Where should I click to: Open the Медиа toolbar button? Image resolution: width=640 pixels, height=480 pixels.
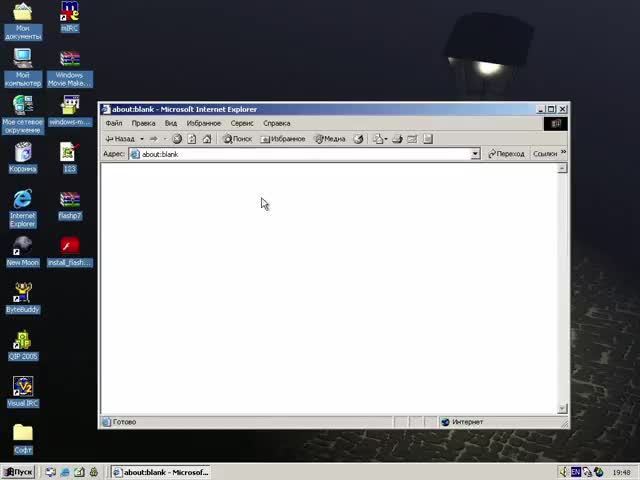[330, 139]
